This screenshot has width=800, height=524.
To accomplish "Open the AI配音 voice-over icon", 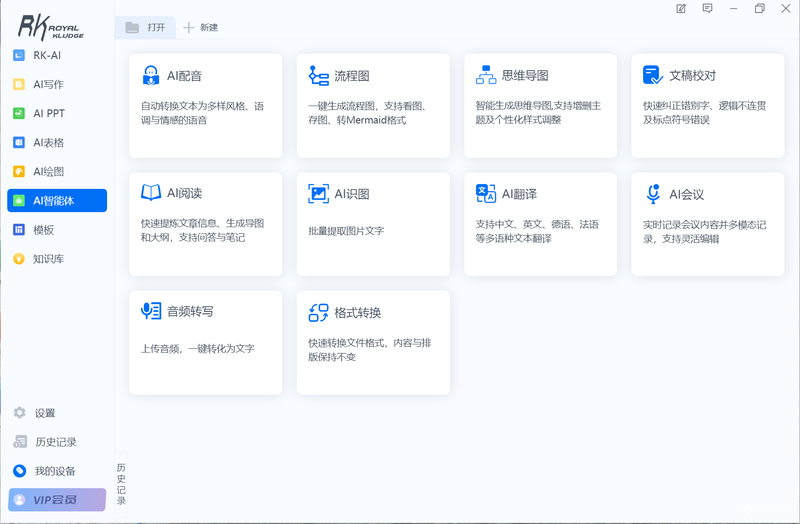I will coord(151,76).
